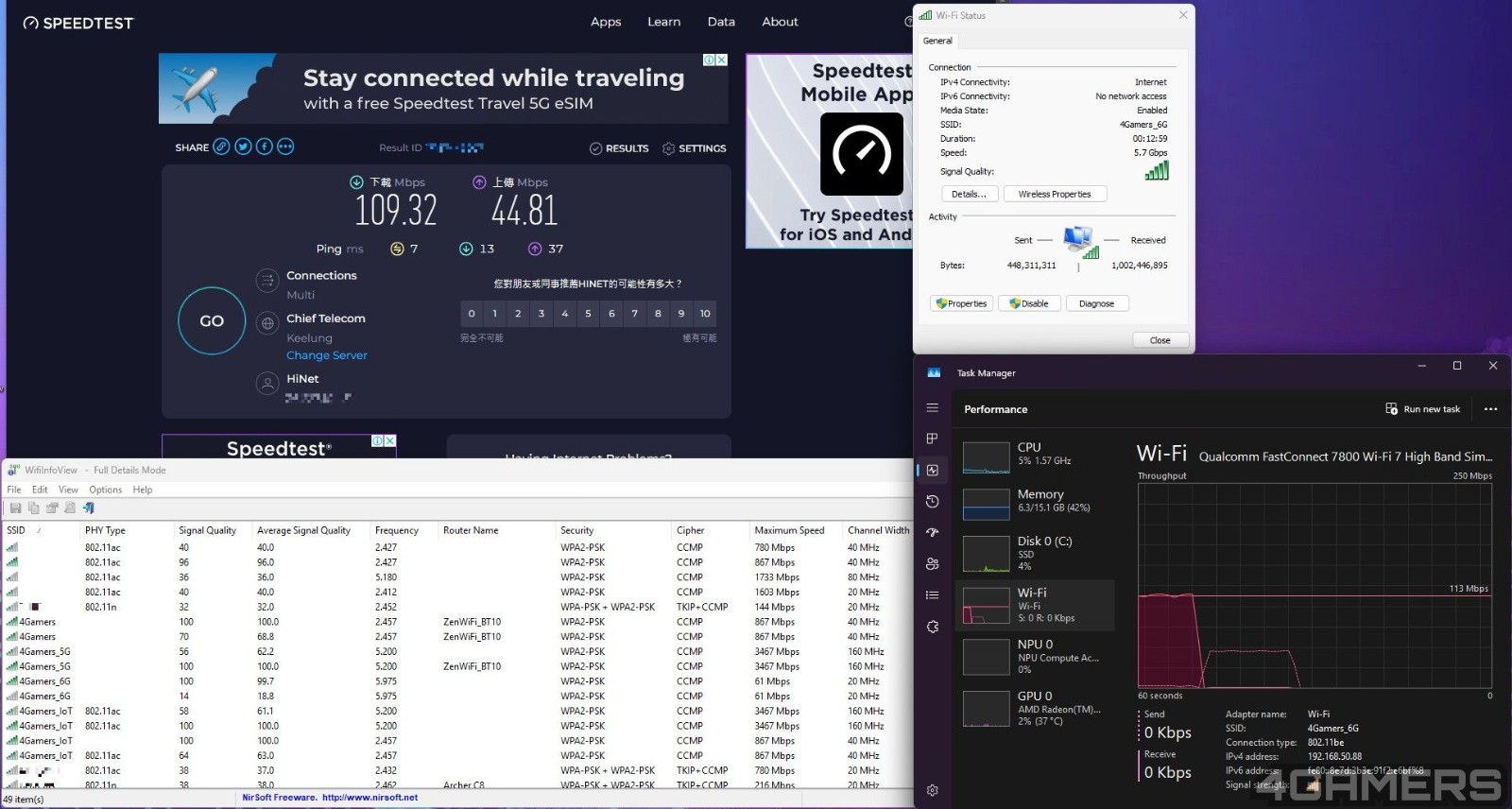Select rating 8 in HiNet survey
The height and width of the screenshot is (809, 1512).
click(x=658, y=314)
